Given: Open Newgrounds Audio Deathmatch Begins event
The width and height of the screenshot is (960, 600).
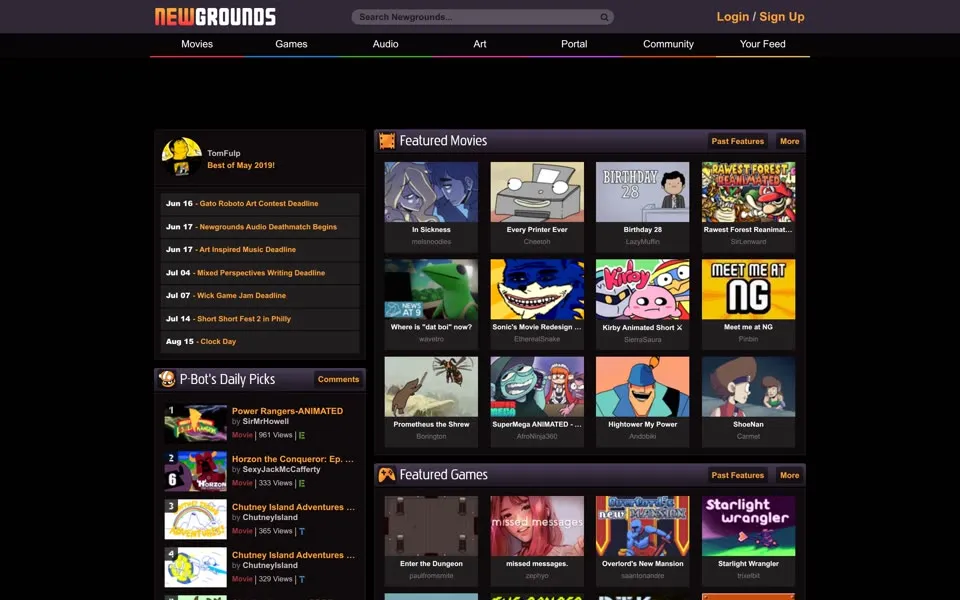Looking at the screenshot, I should [x=268, y=227].
